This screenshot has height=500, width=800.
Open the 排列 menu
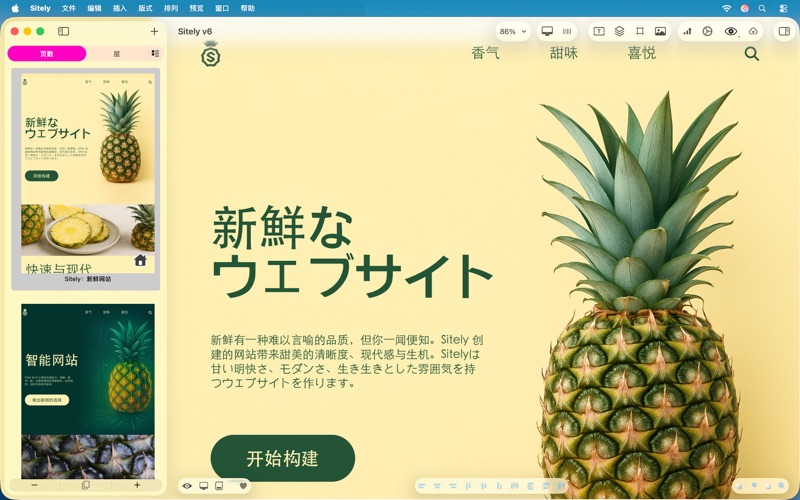(x=171, y=8)
